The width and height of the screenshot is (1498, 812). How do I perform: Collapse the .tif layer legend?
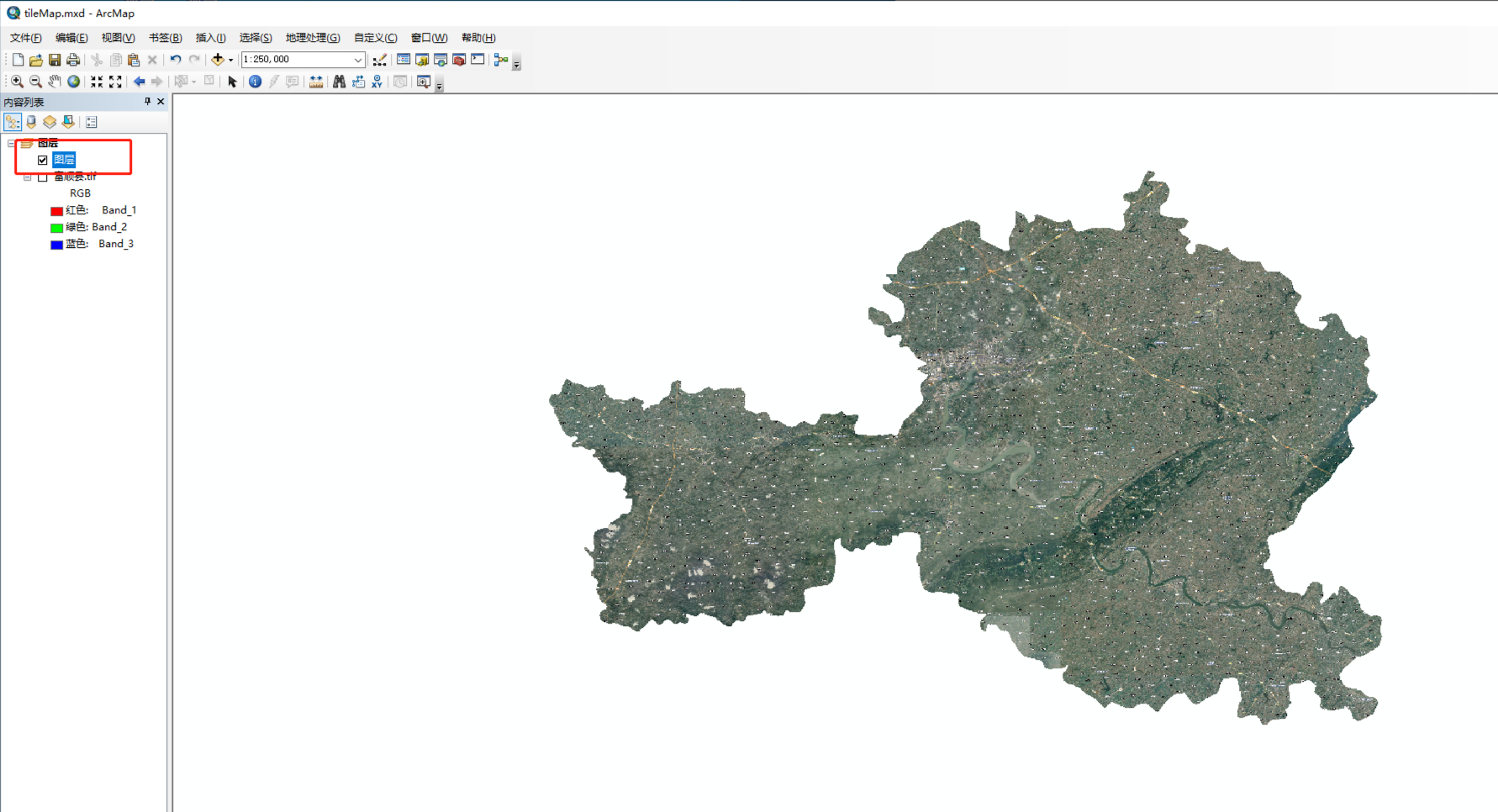28,177
